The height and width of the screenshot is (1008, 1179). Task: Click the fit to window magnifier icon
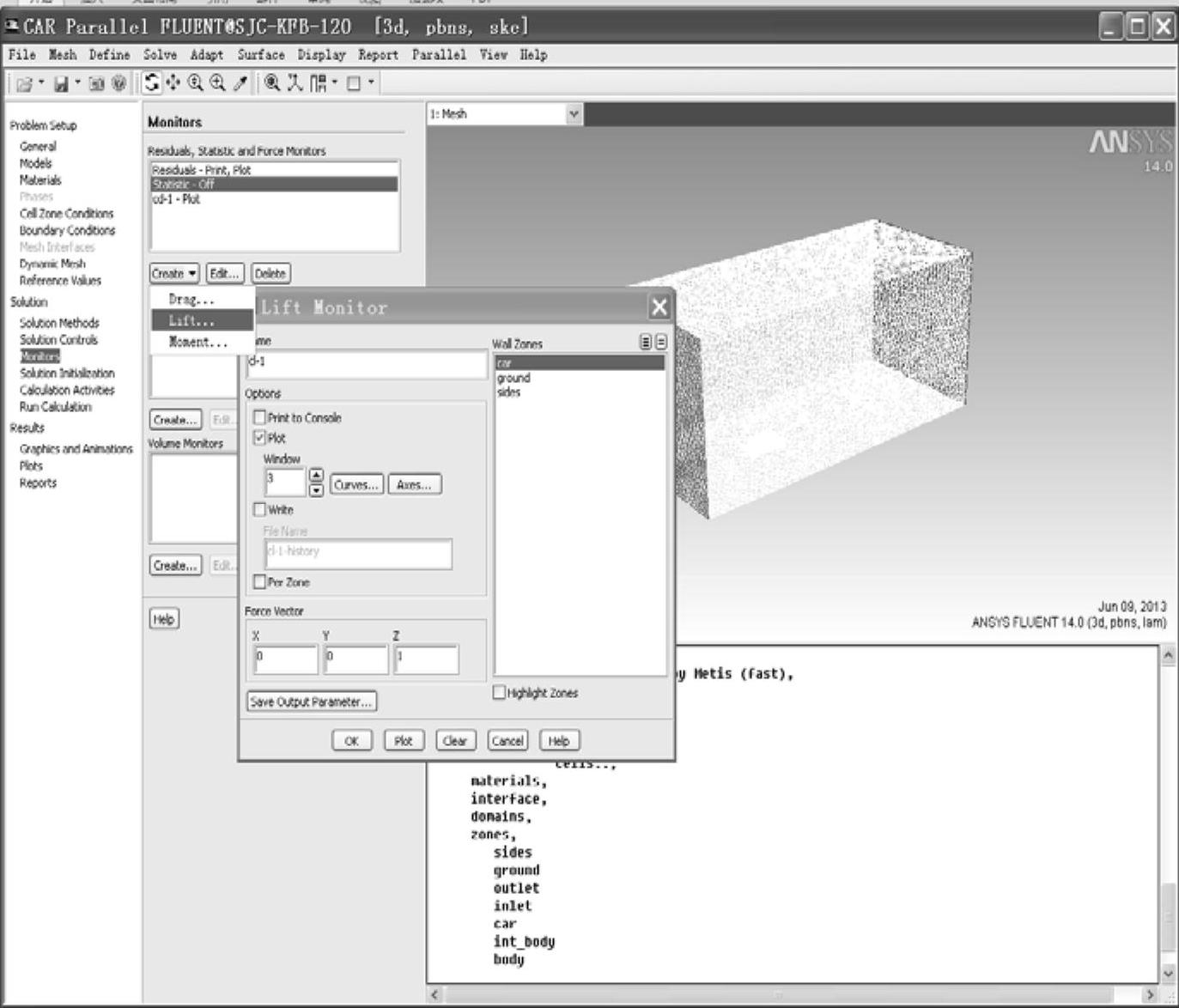272,83
